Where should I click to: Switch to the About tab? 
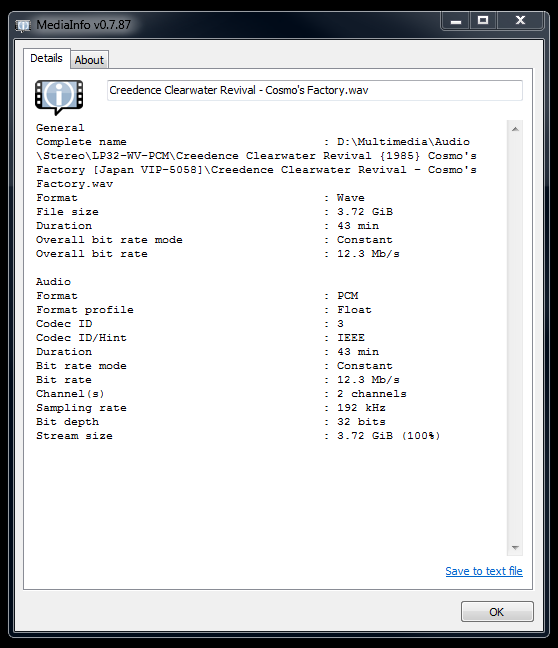(x=89, y=60)
